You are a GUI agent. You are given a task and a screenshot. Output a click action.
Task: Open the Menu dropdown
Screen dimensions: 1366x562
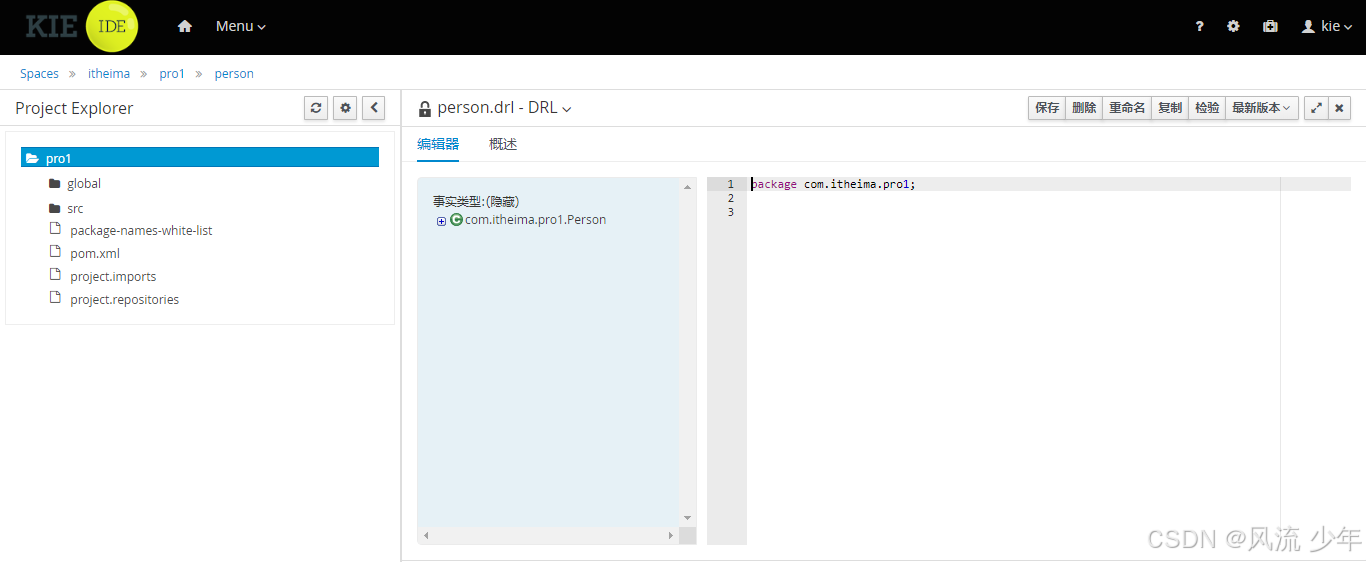[241, 27]
